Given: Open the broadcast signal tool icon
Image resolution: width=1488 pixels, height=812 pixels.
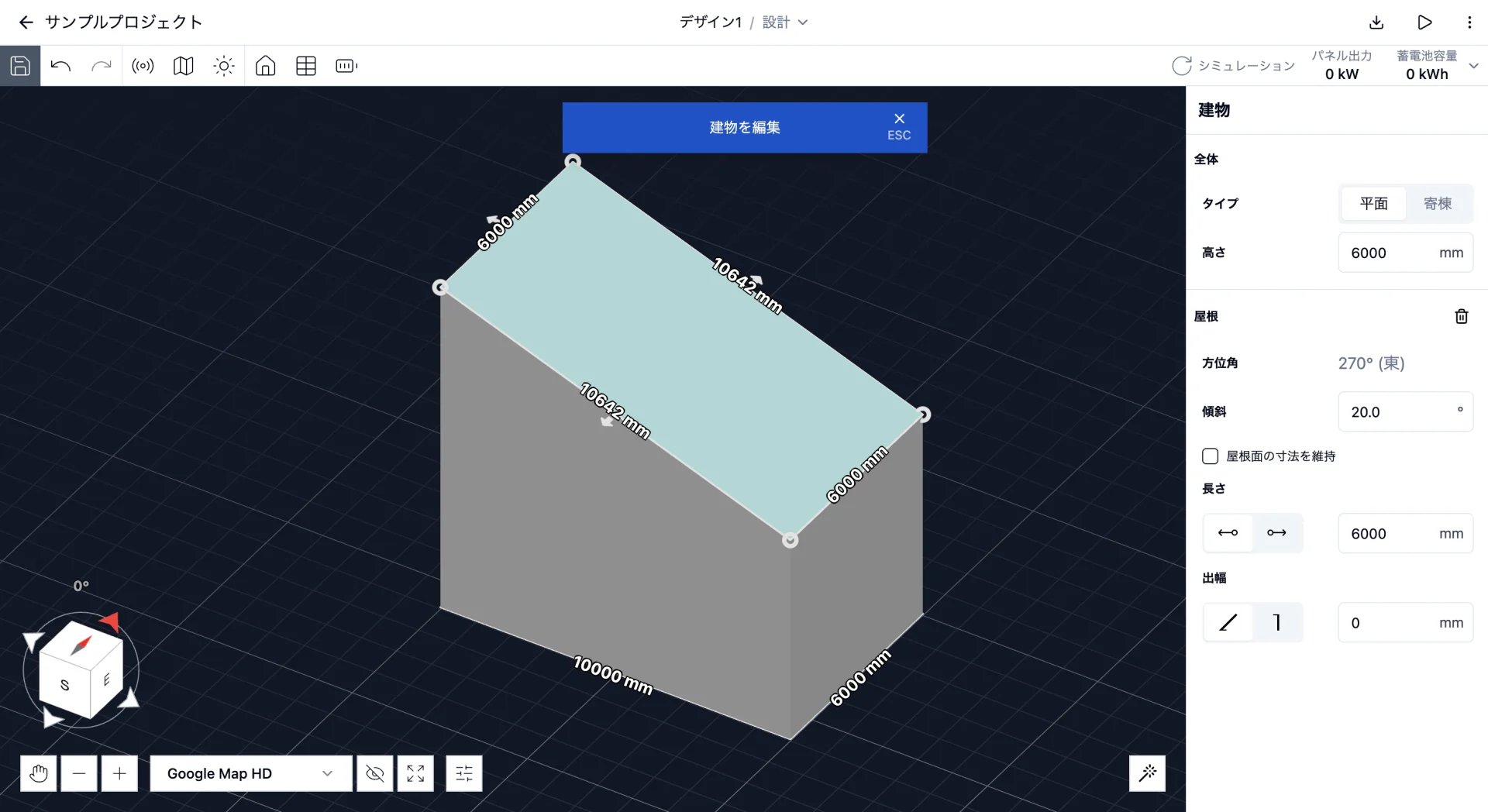Looking at the screenshot, I should point(143,66).
